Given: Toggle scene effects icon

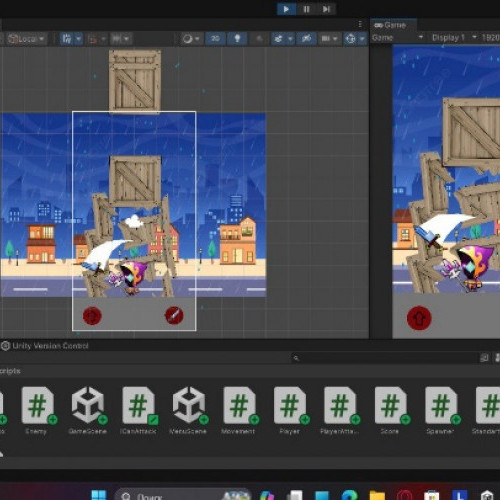Looking at the screenshot, I should click(278, 39).
